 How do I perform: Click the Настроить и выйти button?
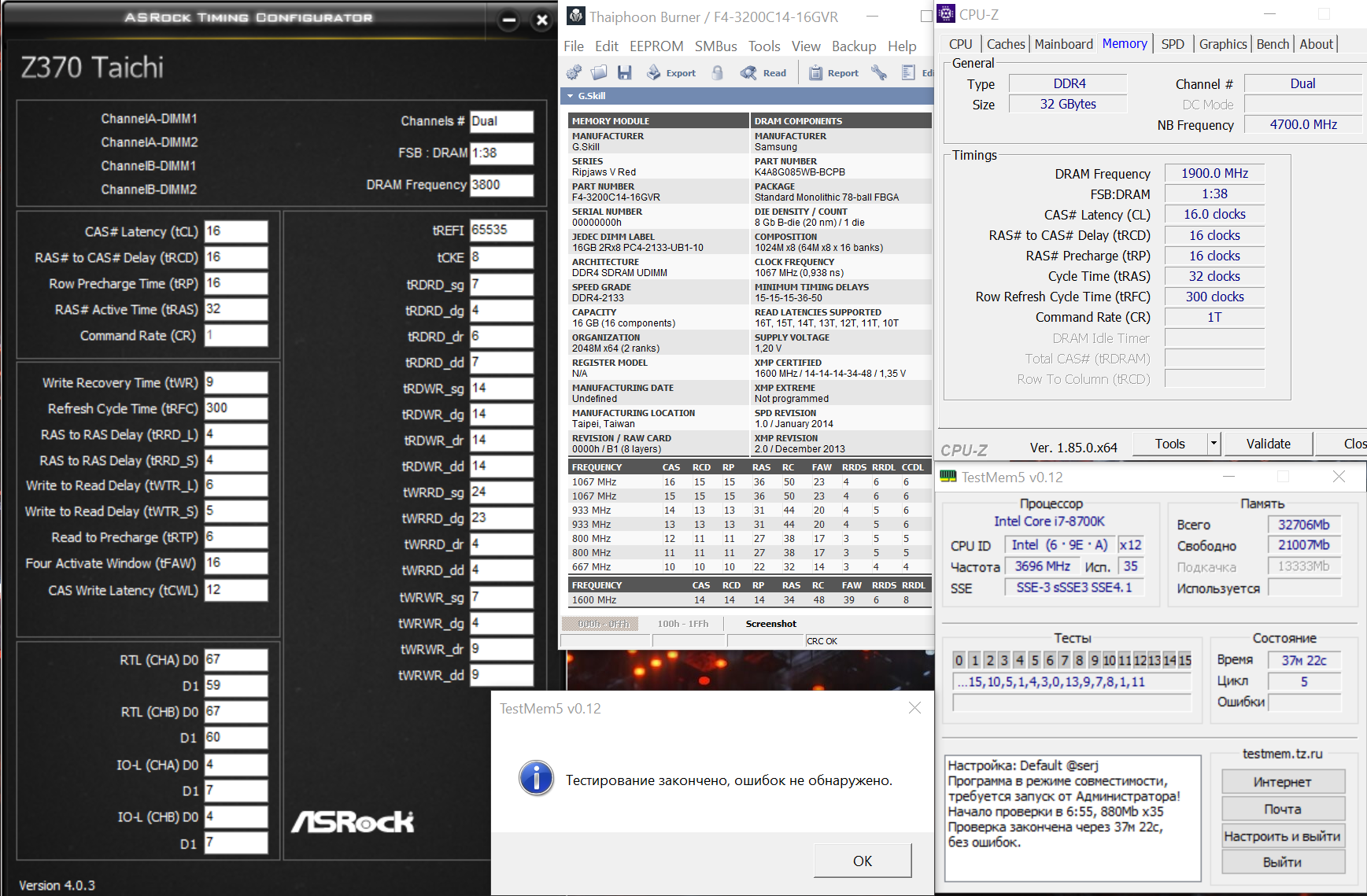click(x=1283, y=836)
